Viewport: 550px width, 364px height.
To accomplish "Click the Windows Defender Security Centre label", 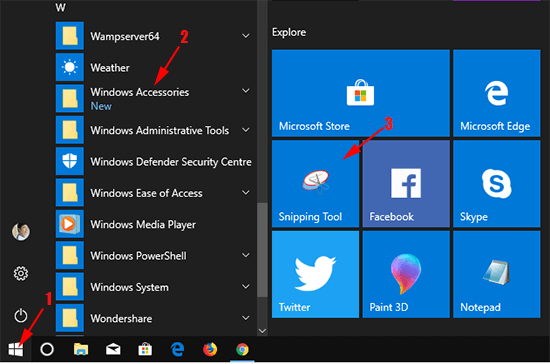I will pos(171,162).
